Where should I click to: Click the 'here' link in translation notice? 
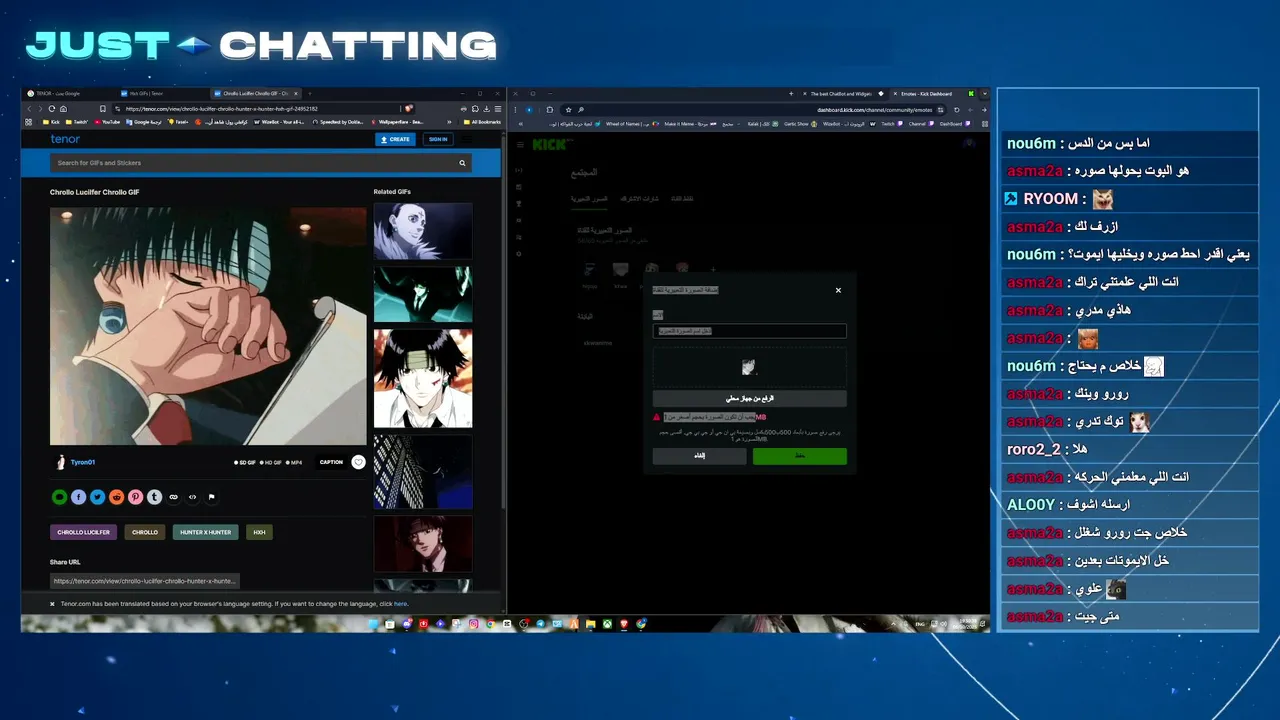tap(401, 604)
